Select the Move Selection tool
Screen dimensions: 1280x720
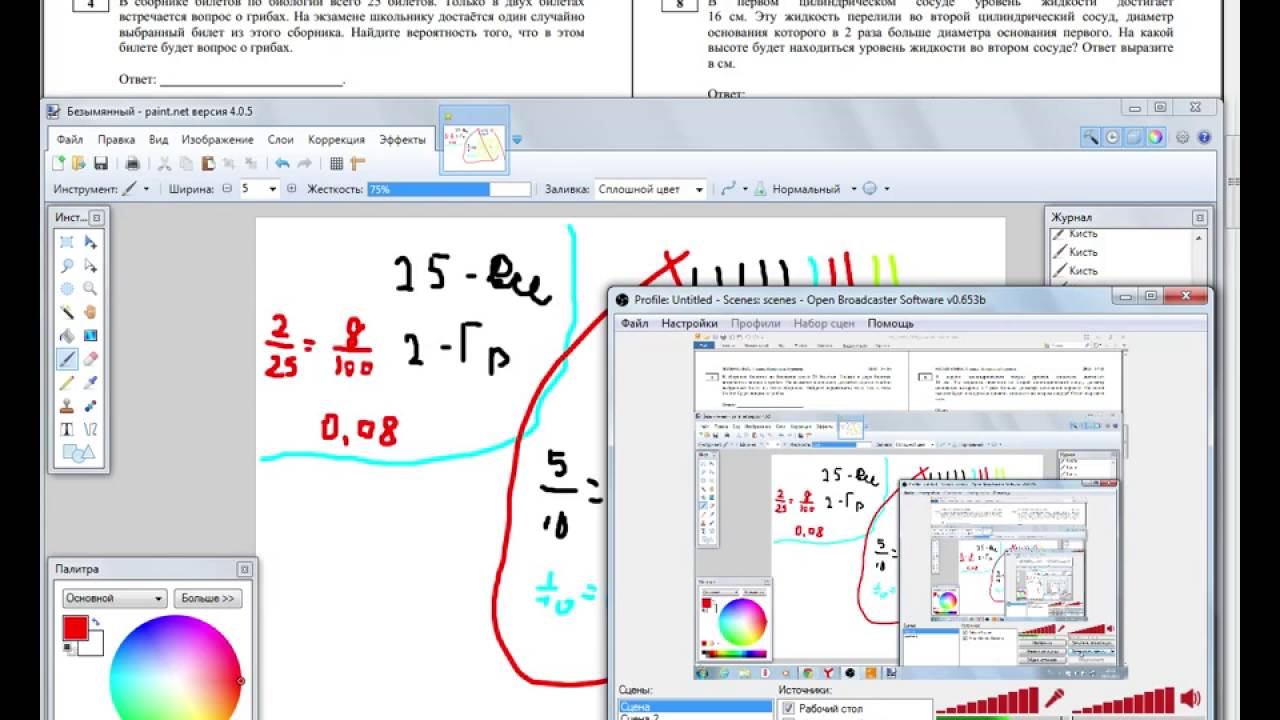91,265
